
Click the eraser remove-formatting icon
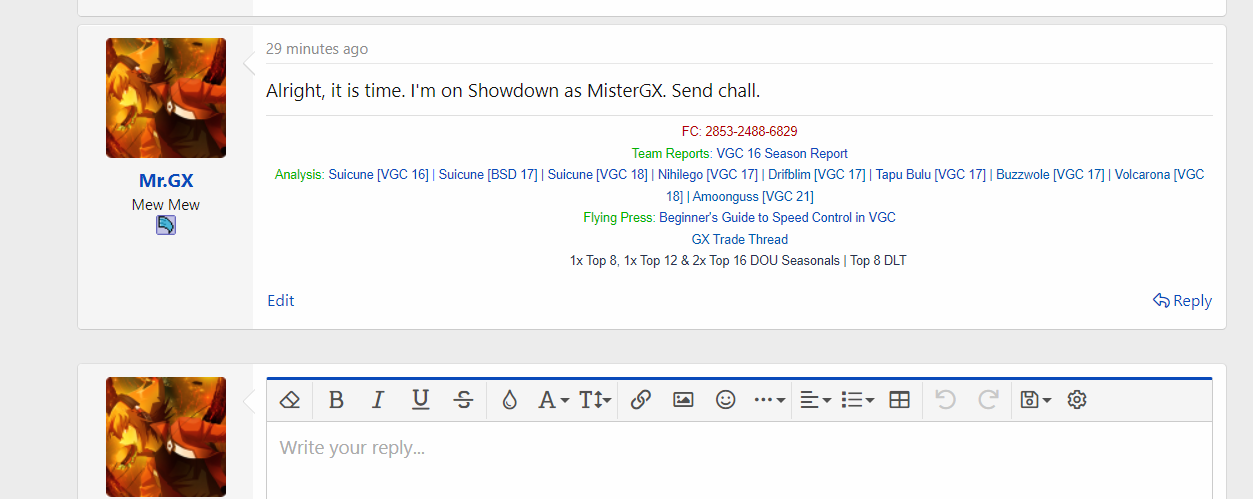click(x=290, y=400)
